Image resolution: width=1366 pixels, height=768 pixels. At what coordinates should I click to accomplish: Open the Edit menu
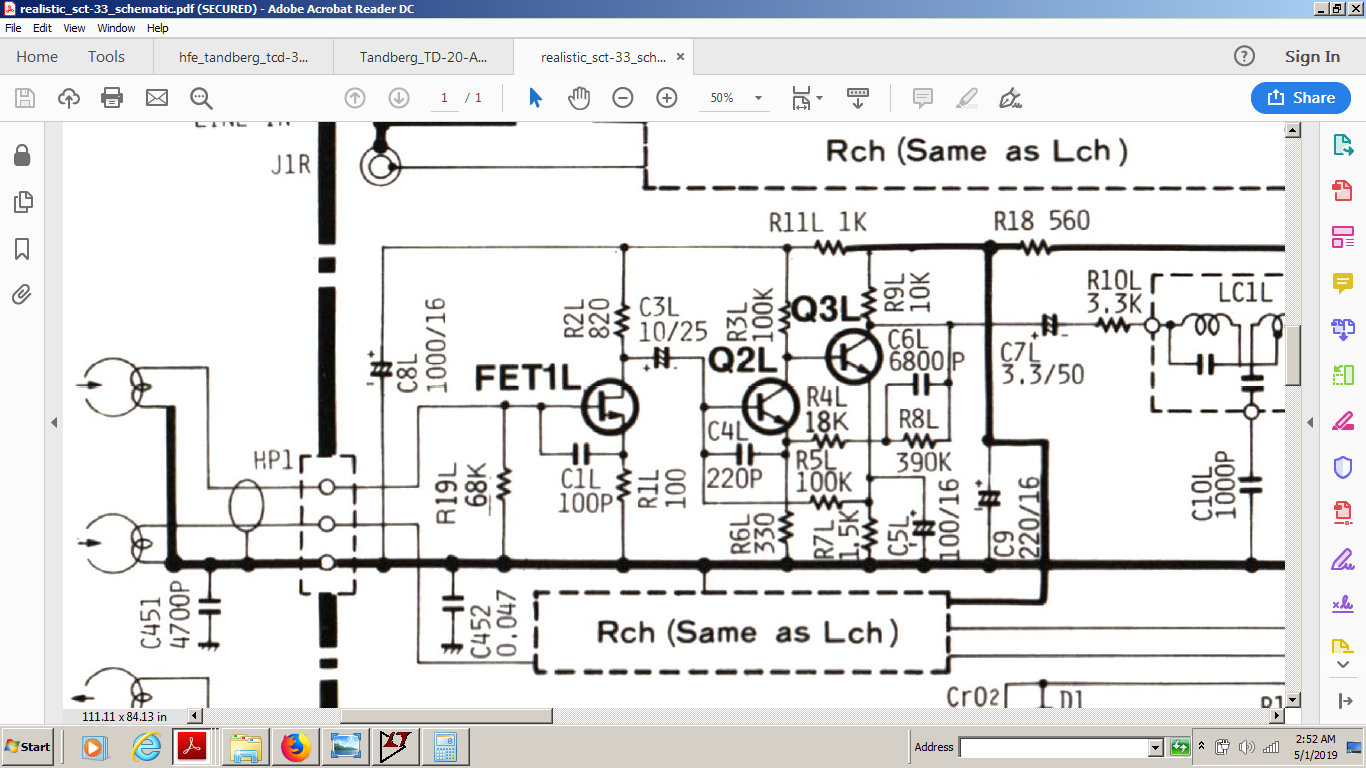(x=42, y=28)
